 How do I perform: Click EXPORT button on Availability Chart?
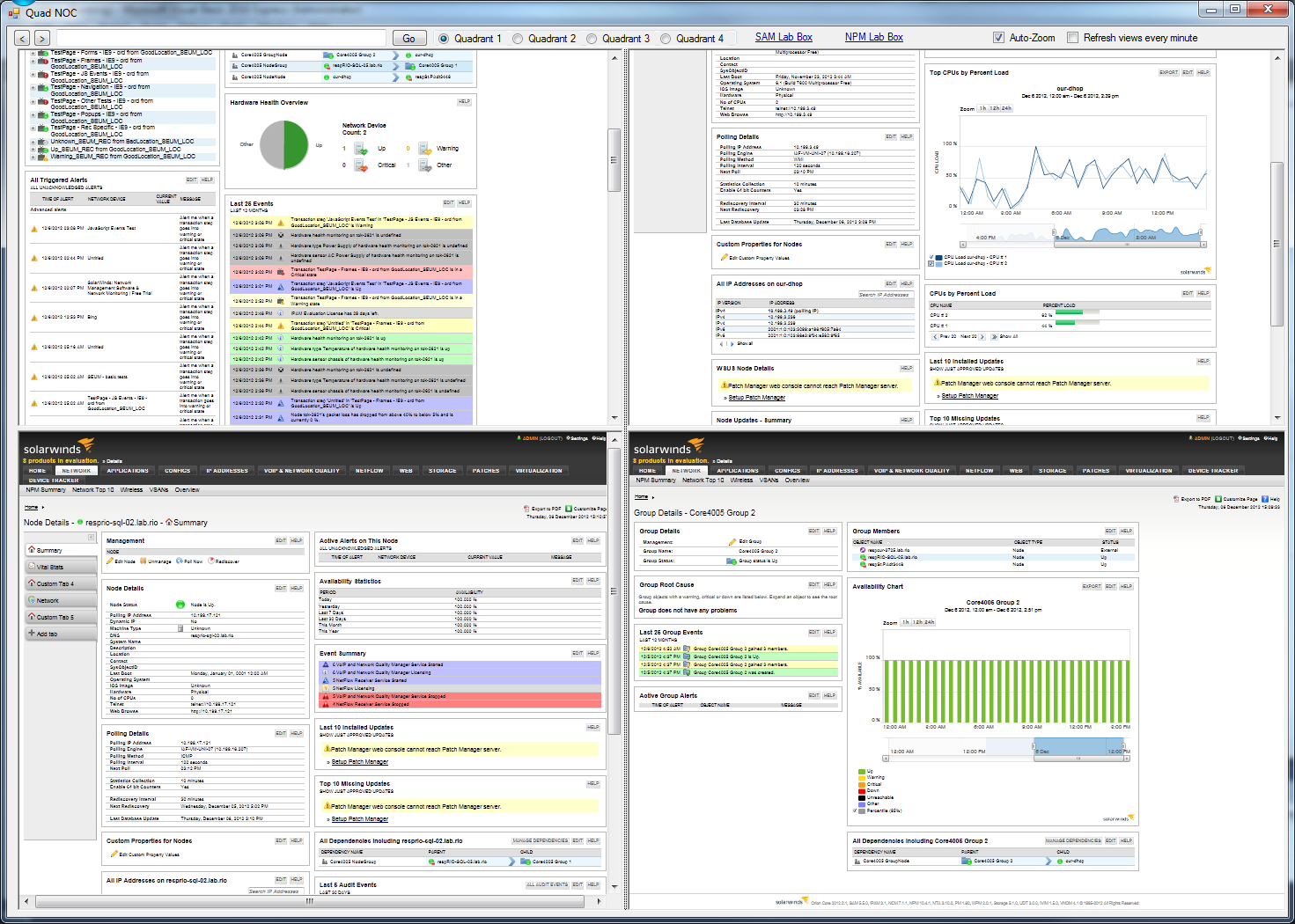(x=1092, y=586)
